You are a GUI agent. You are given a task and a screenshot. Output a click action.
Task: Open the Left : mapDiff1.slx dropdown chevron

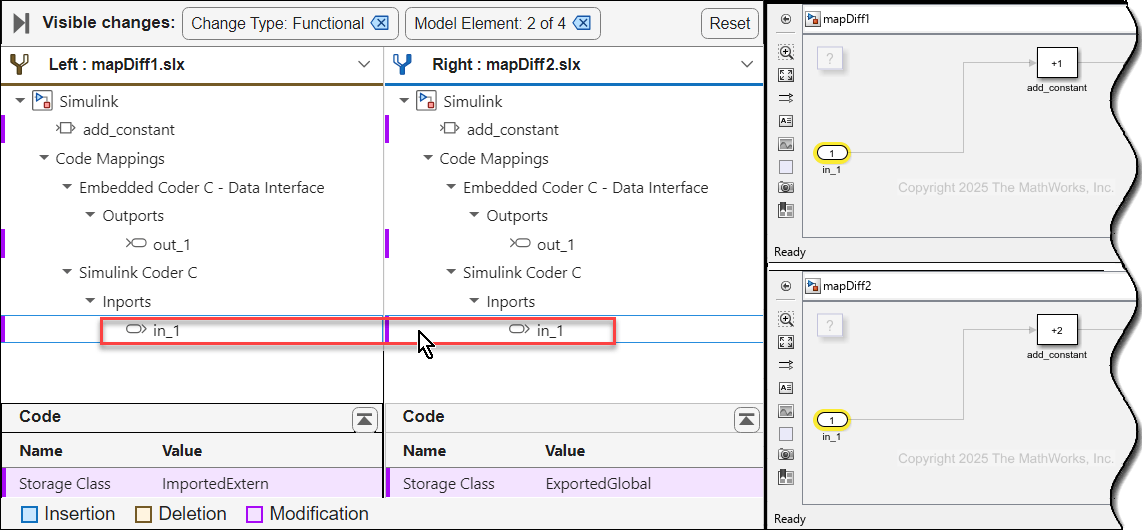click(x=364, y=65)
